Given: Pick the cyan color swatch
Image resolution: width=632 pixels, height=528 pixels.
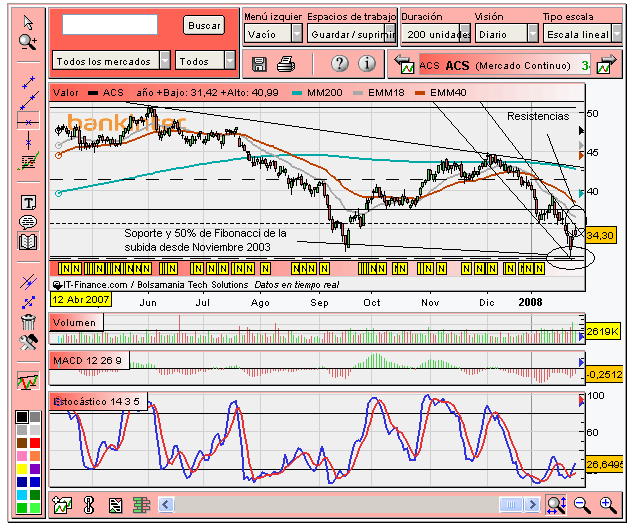Looking at the screenshot, I should tap(22, 495).
